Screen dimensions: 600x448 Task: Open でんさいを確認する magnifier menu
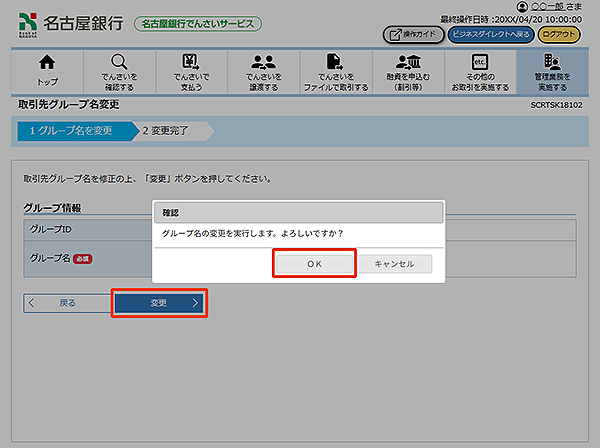coord(119,65)
